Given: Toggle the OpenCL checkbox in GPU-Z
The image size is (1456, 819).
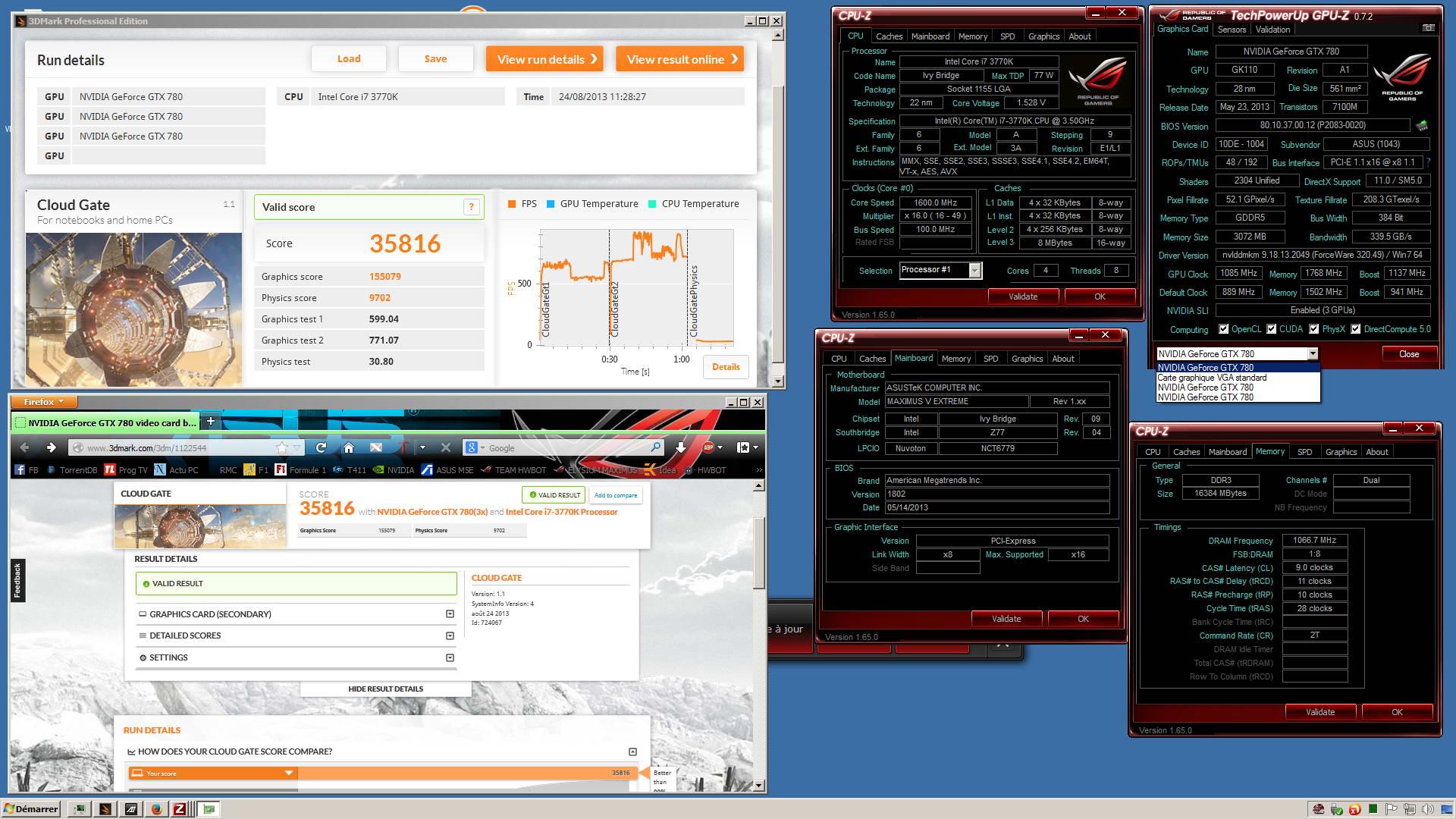Looking at the screenshot, I should point(1223,329).
